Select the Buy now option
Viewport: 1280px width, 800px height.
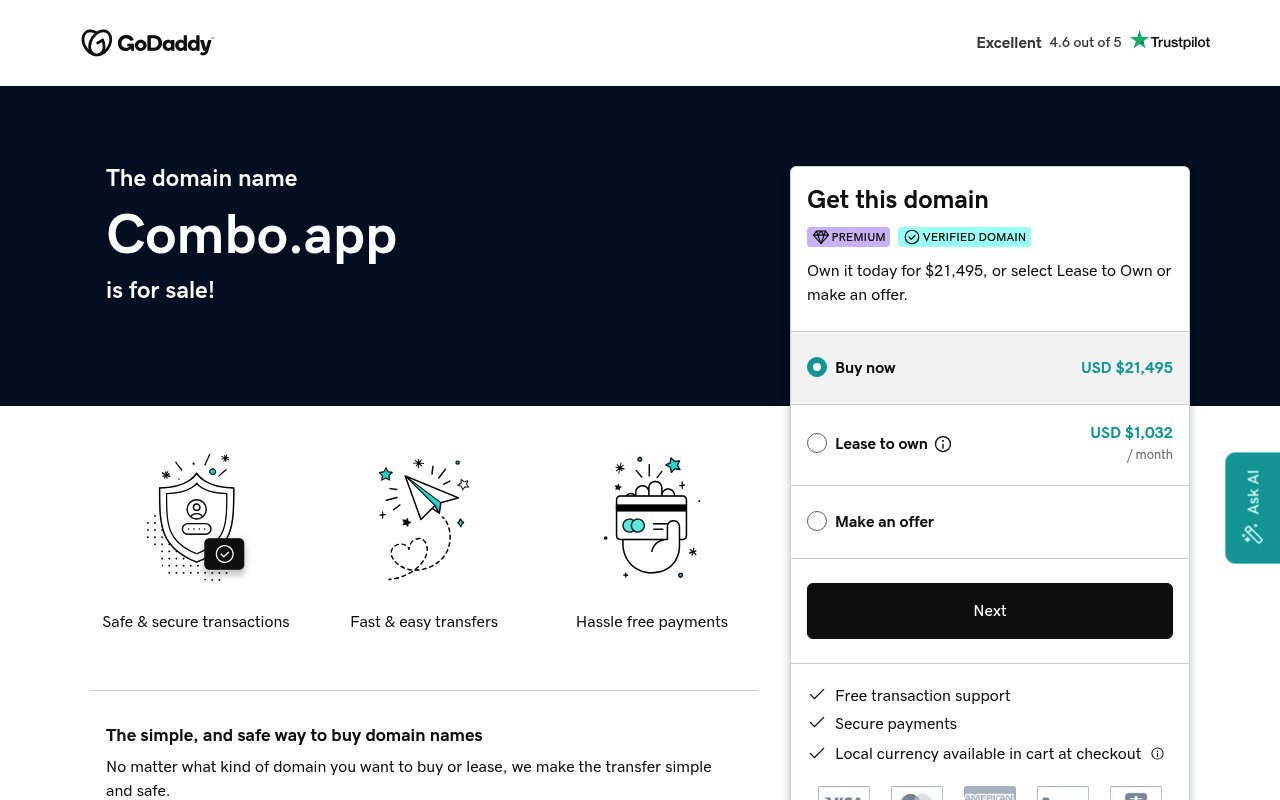pos(817,367)
